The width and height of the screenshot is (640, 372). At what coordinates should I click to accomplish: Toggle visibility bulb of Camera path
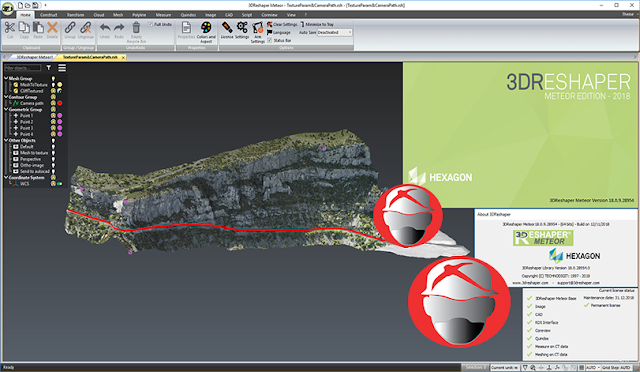click(53, 103)
